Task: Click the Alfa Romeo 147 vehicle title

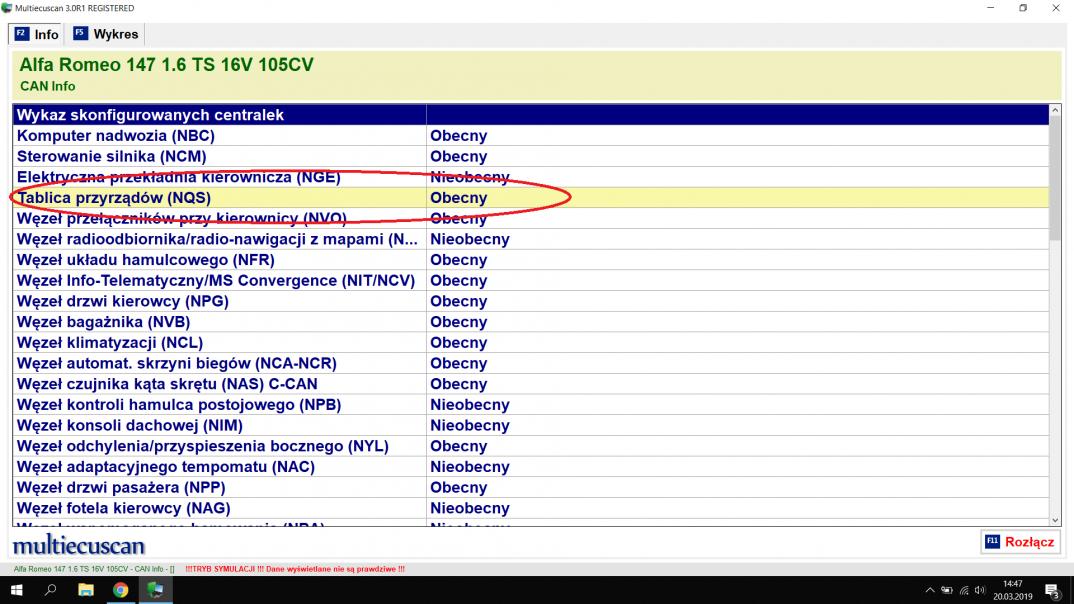Action: (x=166, y=64)
